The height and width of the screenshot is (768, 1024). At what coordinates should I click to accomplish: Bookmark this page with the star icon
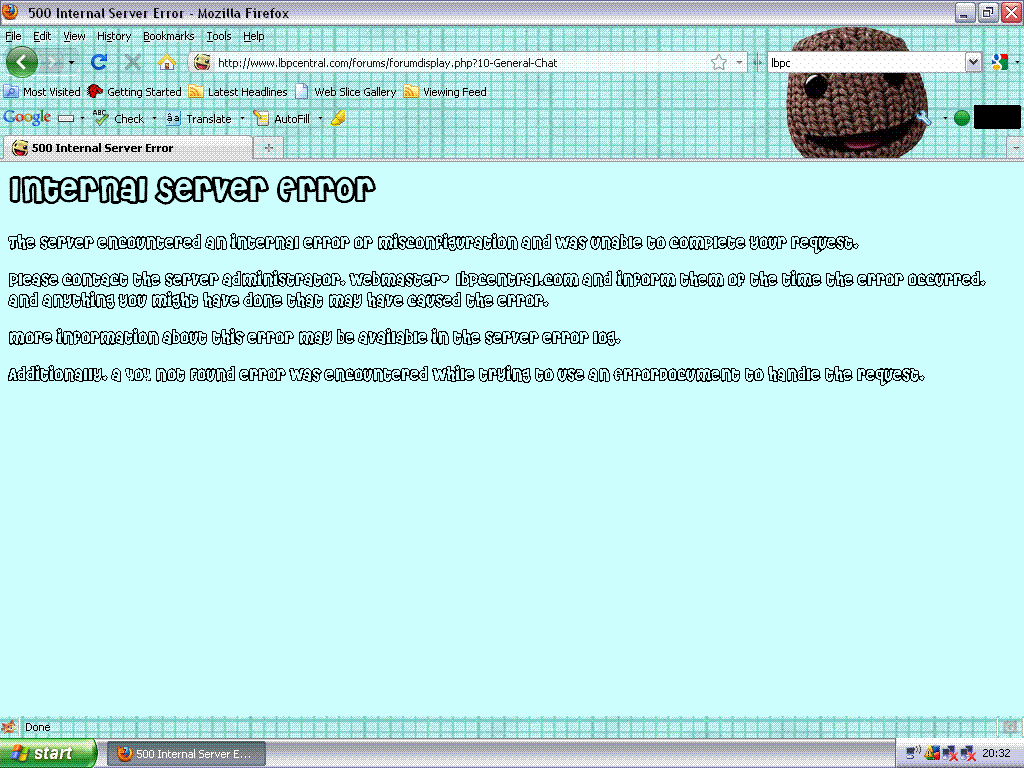click(x=718, y=62)
